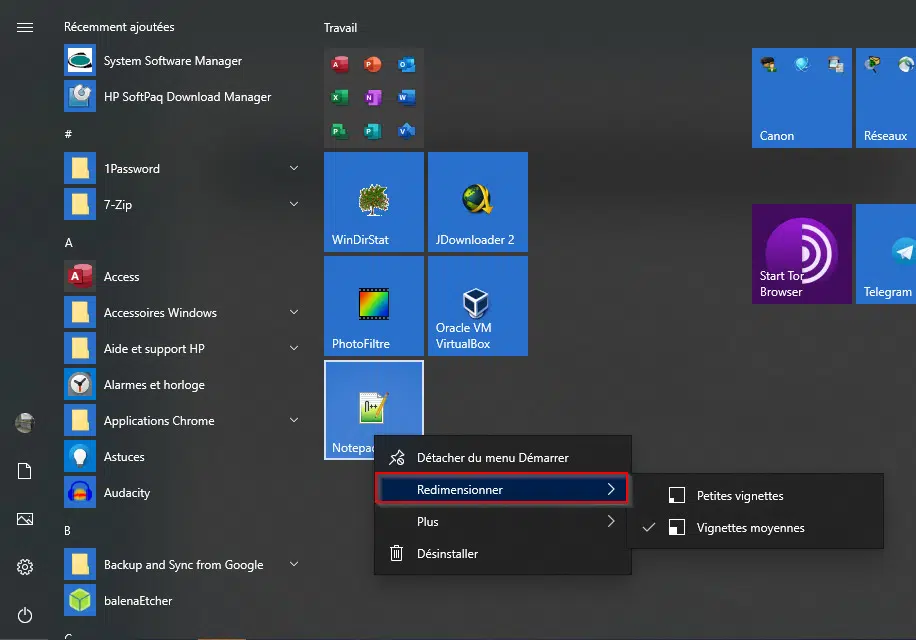The image size is (916, 640).
Task: Click the user account avatar
Action: [25, 423]
